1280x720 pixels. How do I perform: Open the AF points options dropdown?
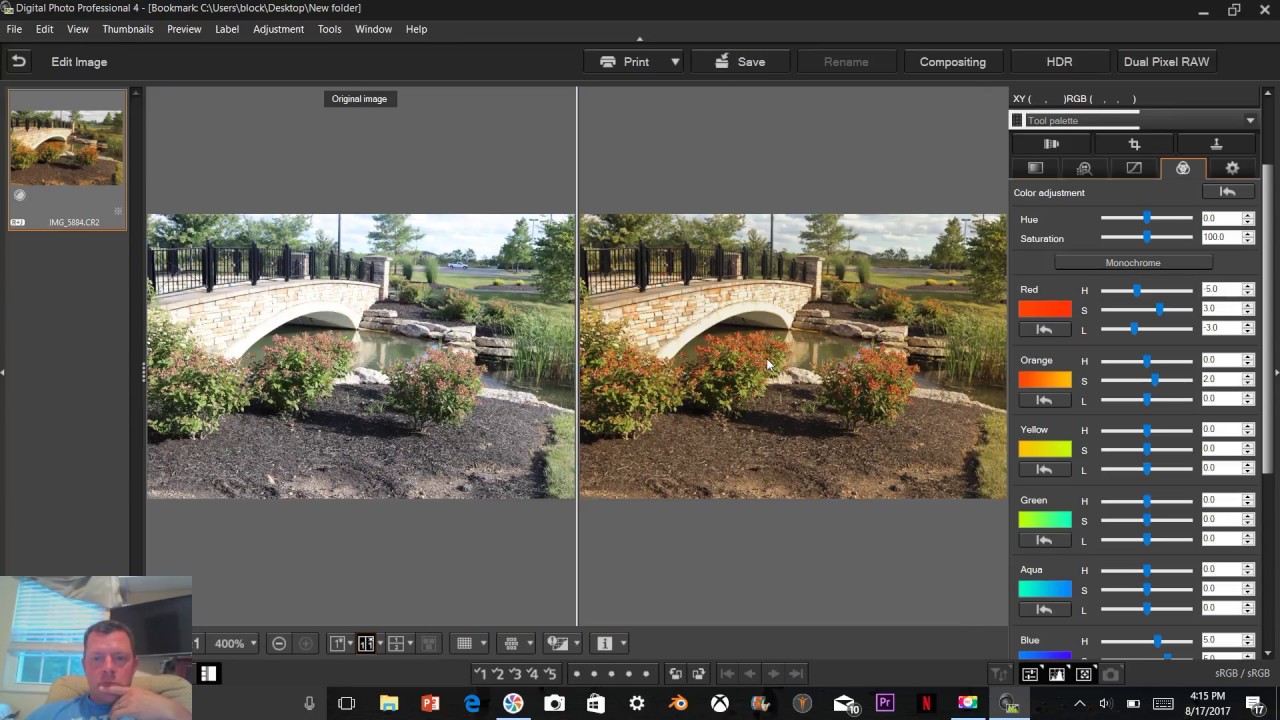(x=530, y=643)
